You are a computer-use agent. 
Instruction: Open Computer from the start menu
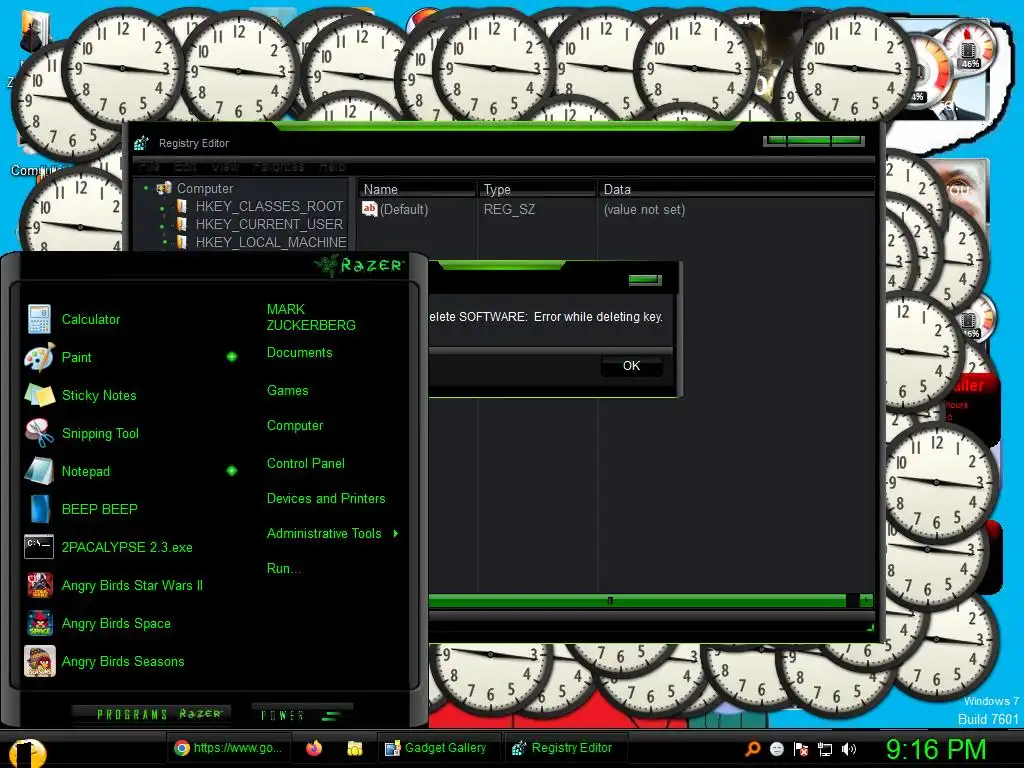[295, 425]
